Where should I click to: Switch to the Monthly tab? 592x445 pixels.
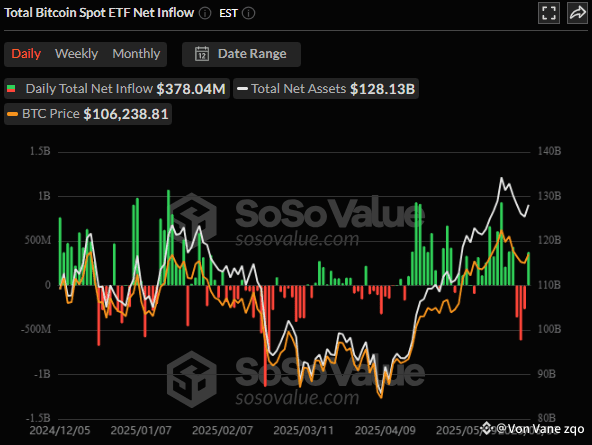(x=136, y=54)
